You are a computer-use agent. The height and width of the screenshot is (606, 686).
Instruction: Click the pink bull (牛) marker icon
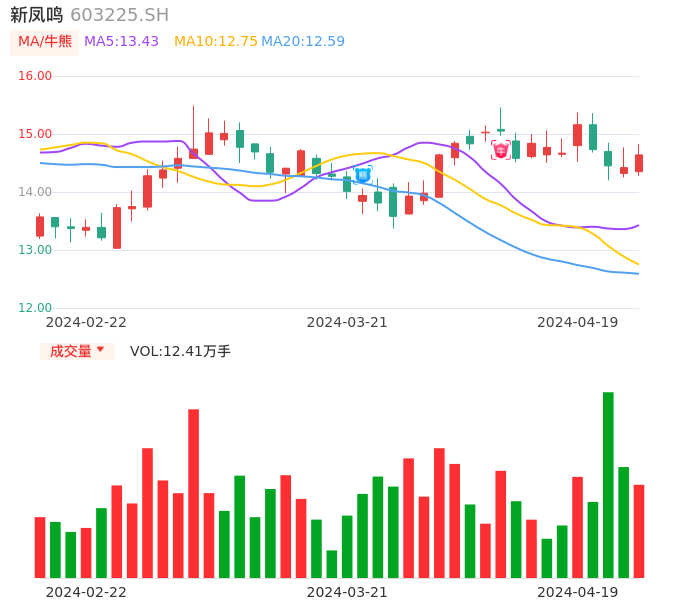[501, 151]
